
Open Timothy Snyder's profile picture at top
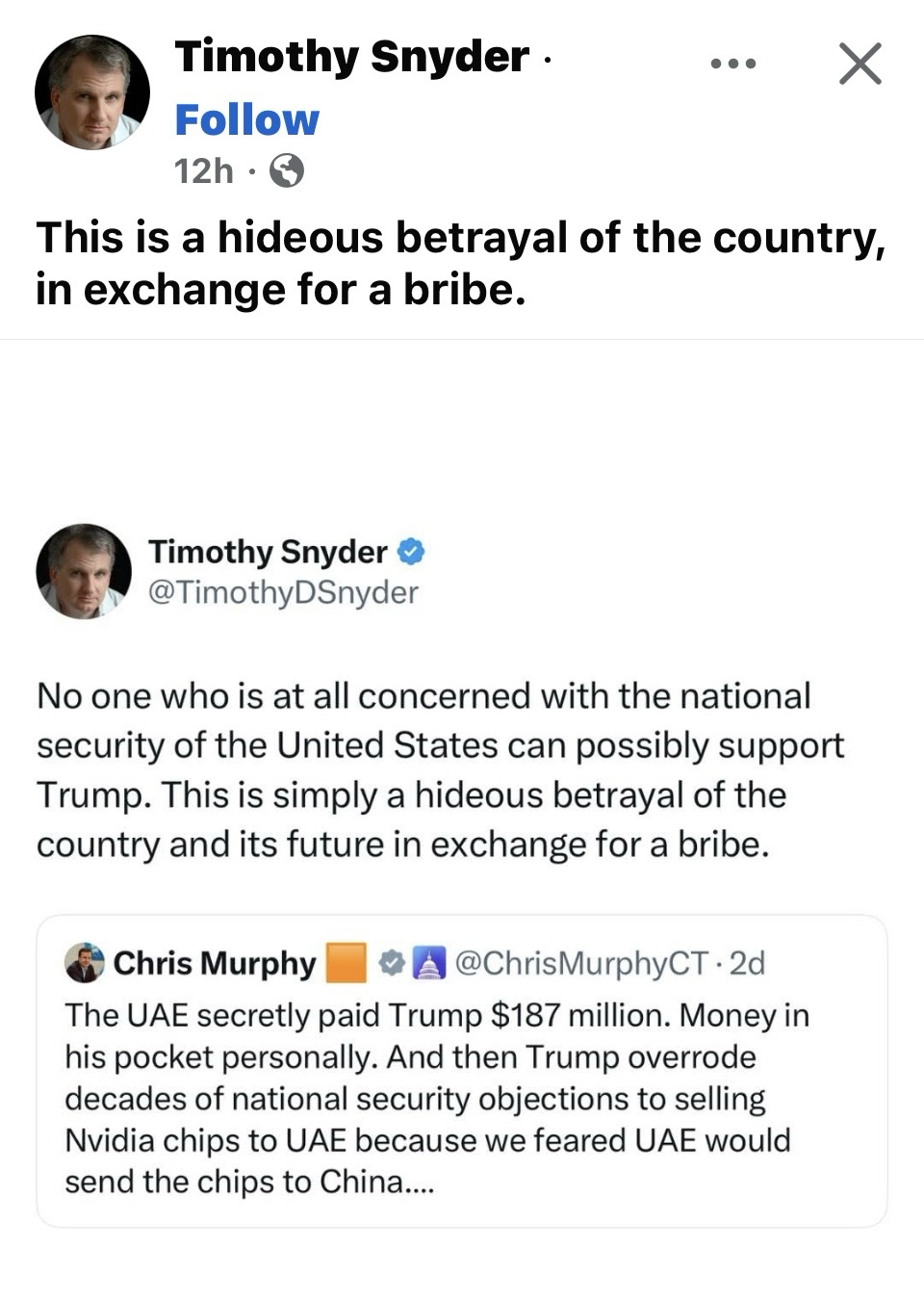tap(92, 92)
